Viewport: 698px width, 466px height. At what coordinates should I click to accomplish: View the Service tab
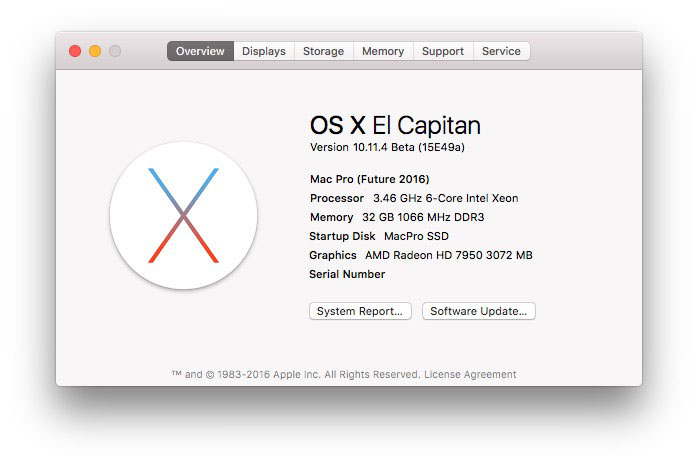(501, 51)
